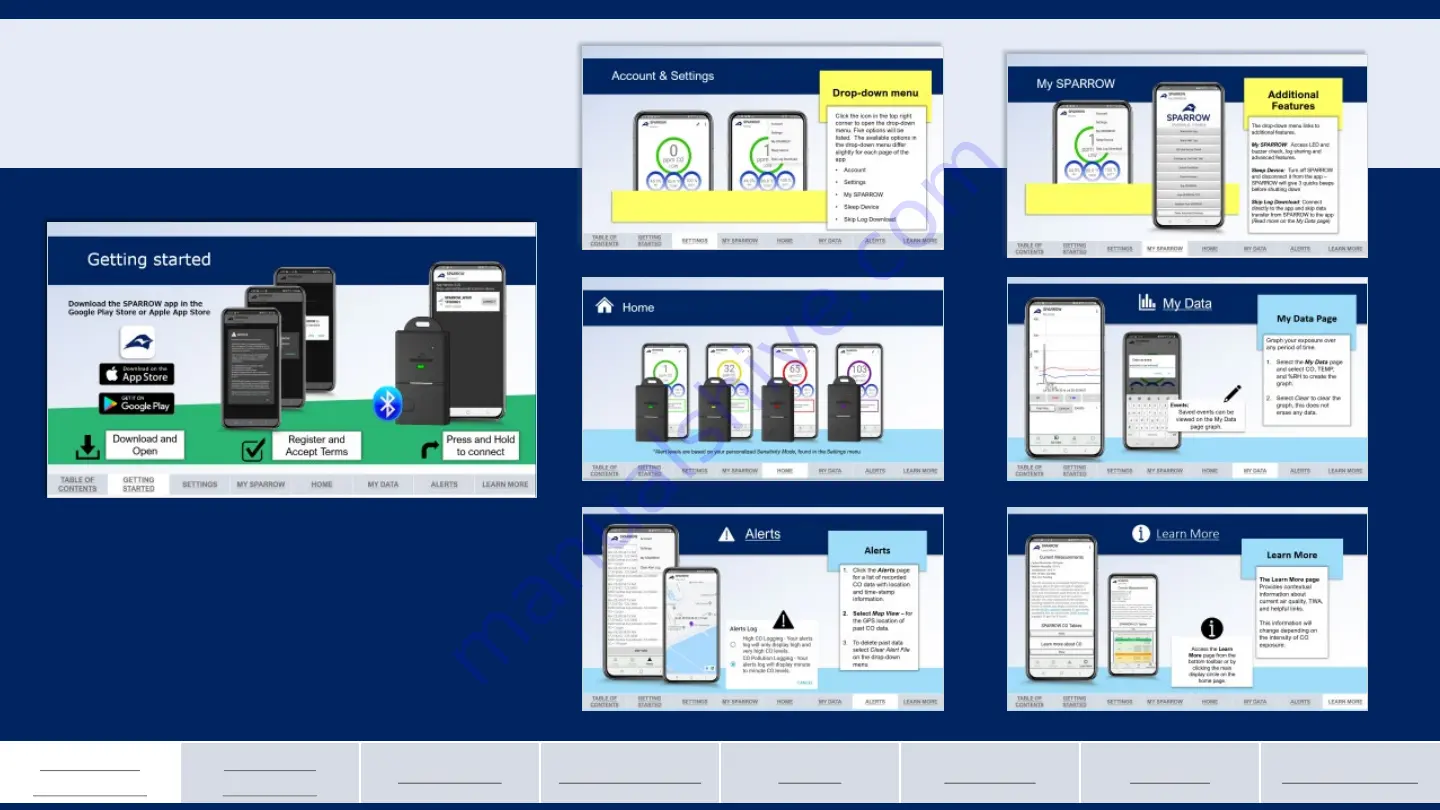
Task: Select Getting Started tab on Getting started slide
Action: pyautogui.click(x=138, y=484)
